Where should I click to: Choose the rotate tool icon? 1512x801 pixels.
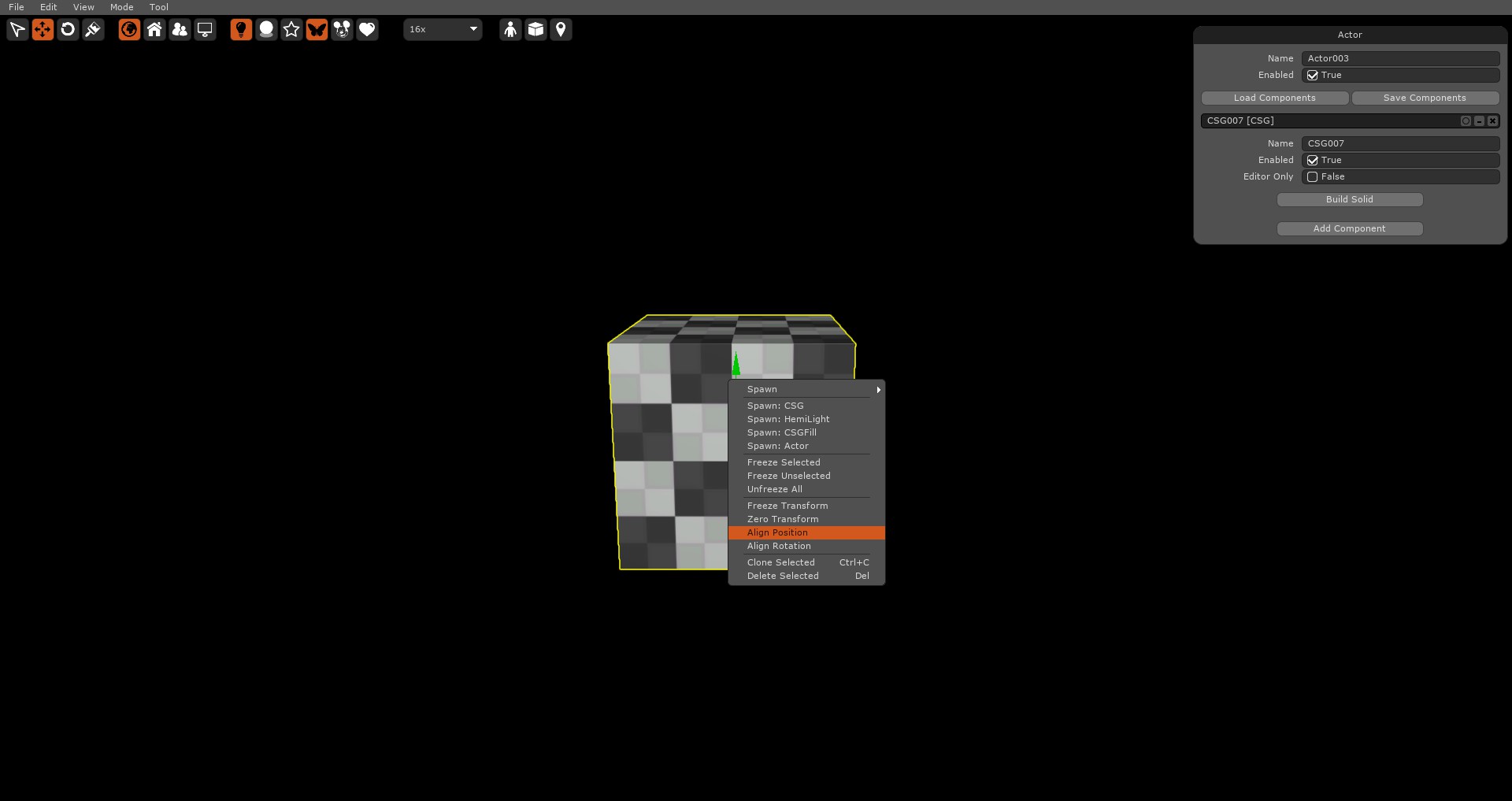[68, 30]
